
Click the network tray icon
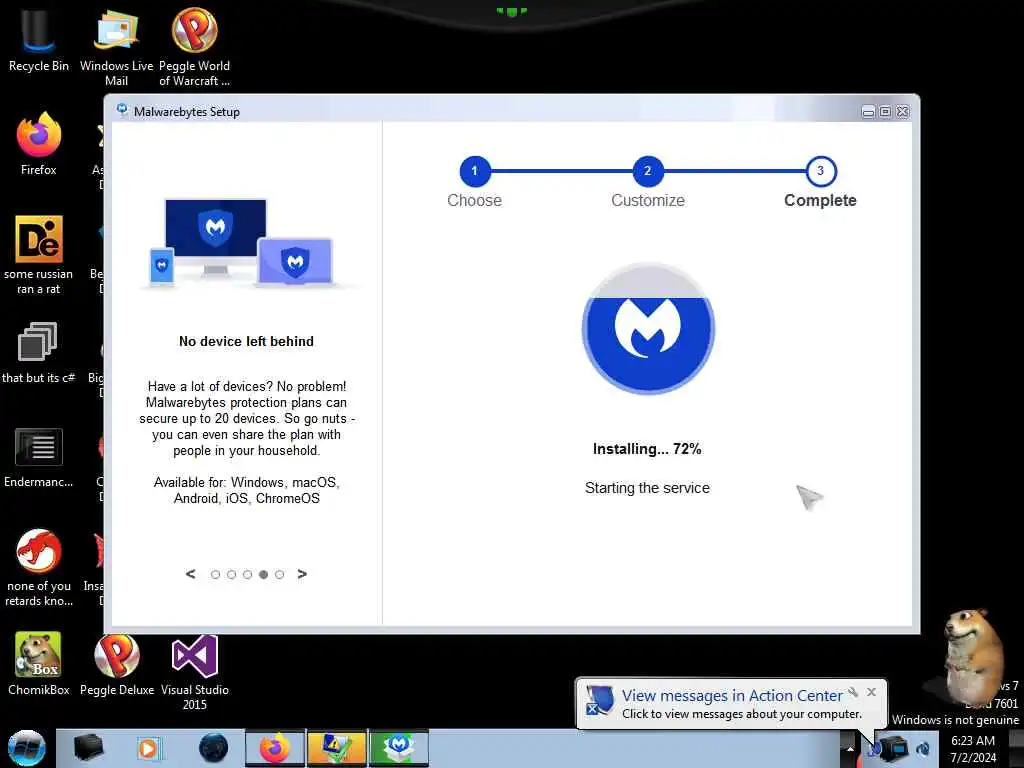(x=895, y=749)
